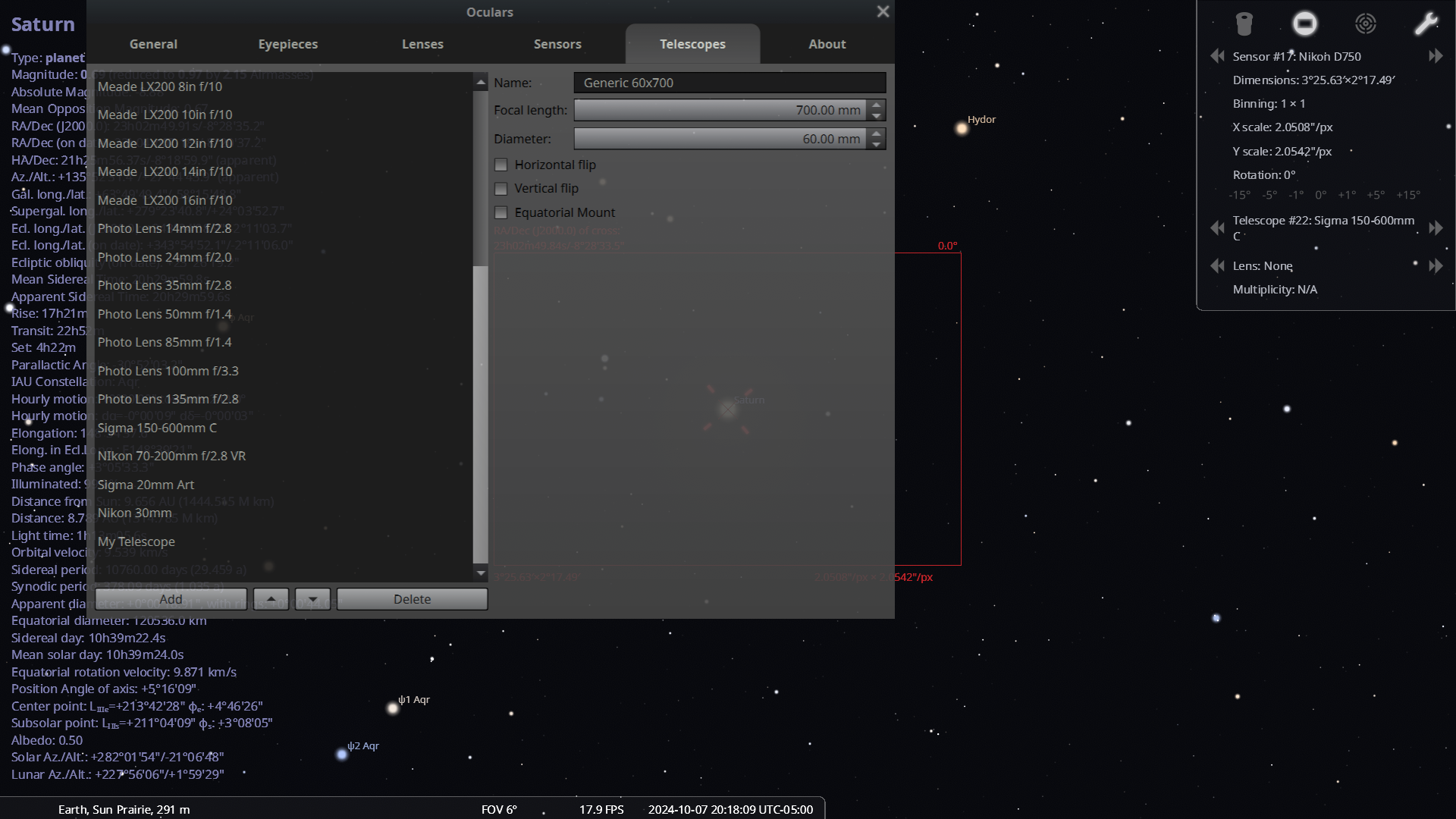Toggle the ocular eyepiece view icon
1456x819 pixels.
[1244, 24]
